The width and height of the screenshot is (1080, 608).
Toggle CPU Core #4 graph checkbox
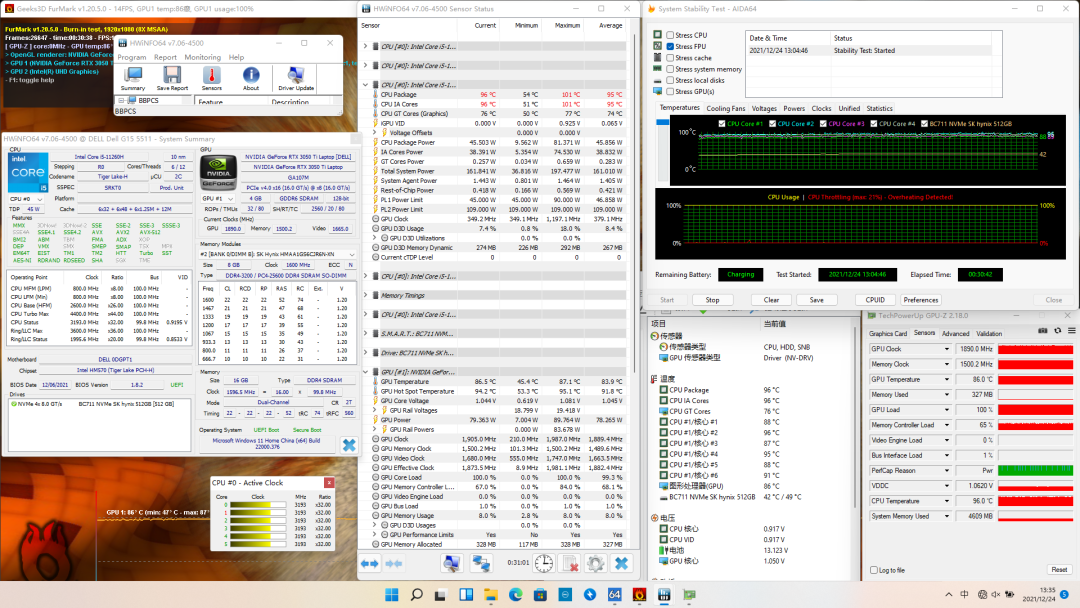873,124
